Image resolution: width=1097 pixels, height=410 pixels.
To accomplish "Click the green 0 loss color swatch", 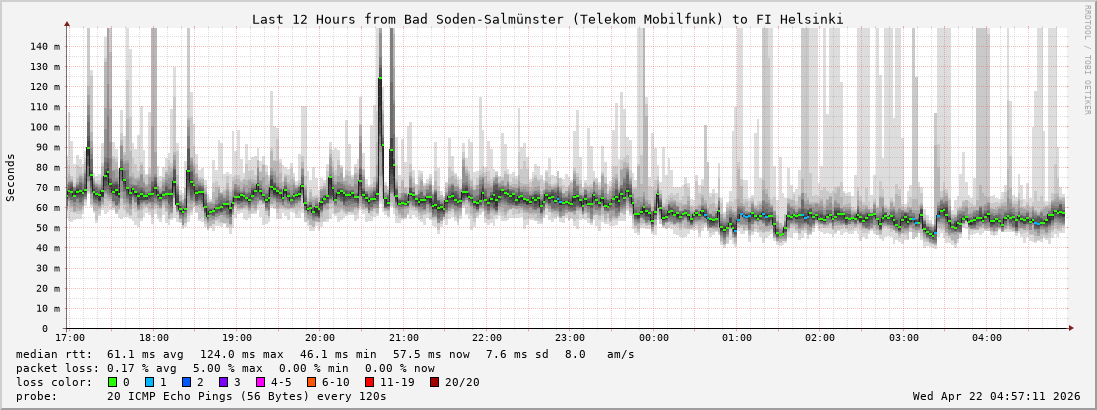I will click(x=112, y=382).
